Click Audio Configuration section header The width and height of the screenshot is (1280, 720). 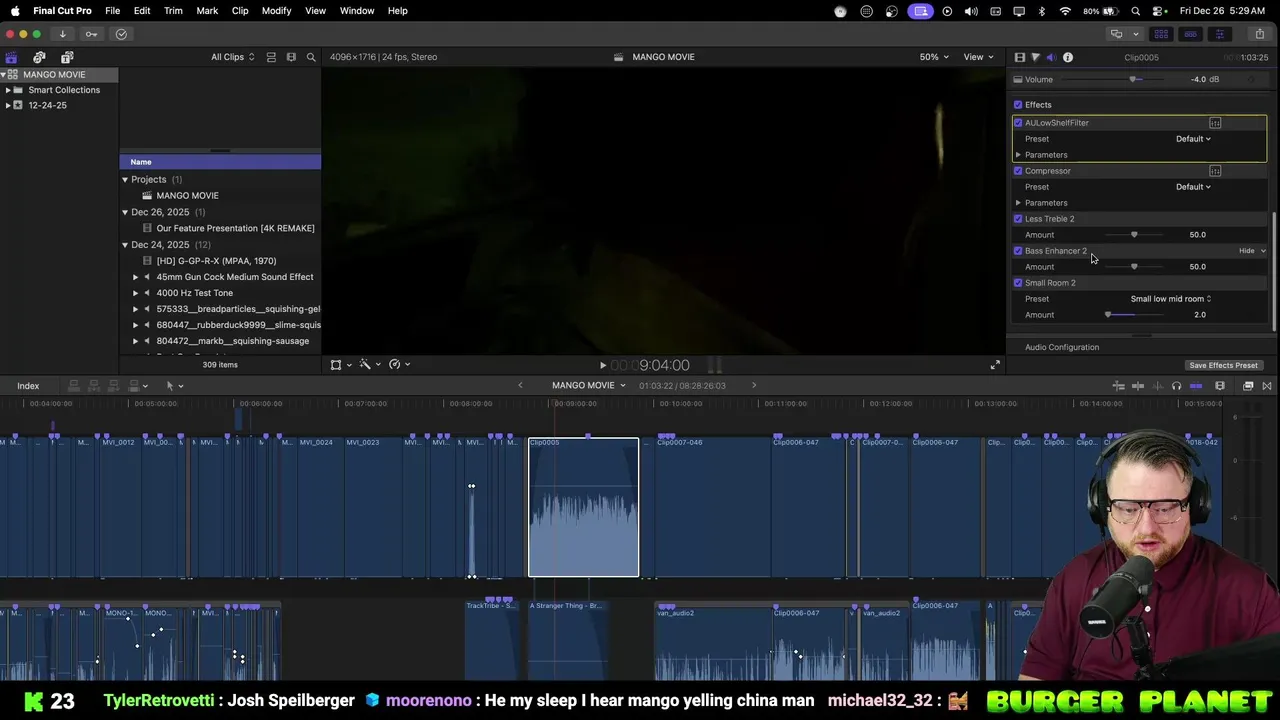coord(1062,347)
